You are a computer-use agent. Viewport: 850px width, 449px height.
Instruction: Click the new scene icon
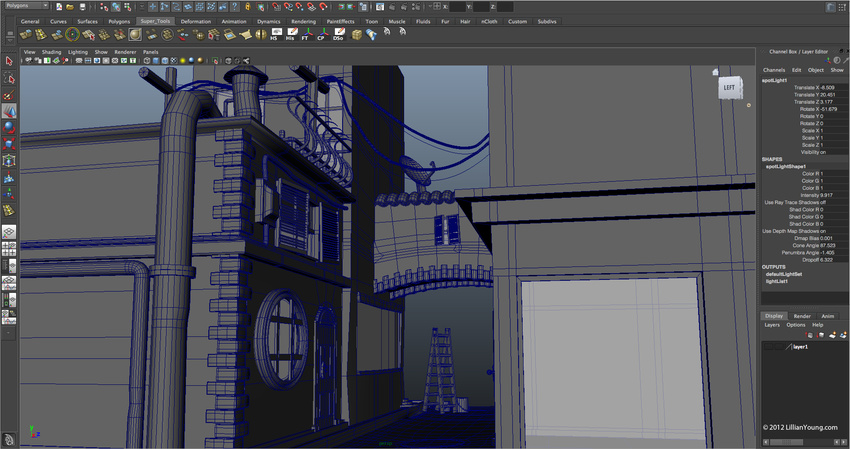click(x=59, y=7)
